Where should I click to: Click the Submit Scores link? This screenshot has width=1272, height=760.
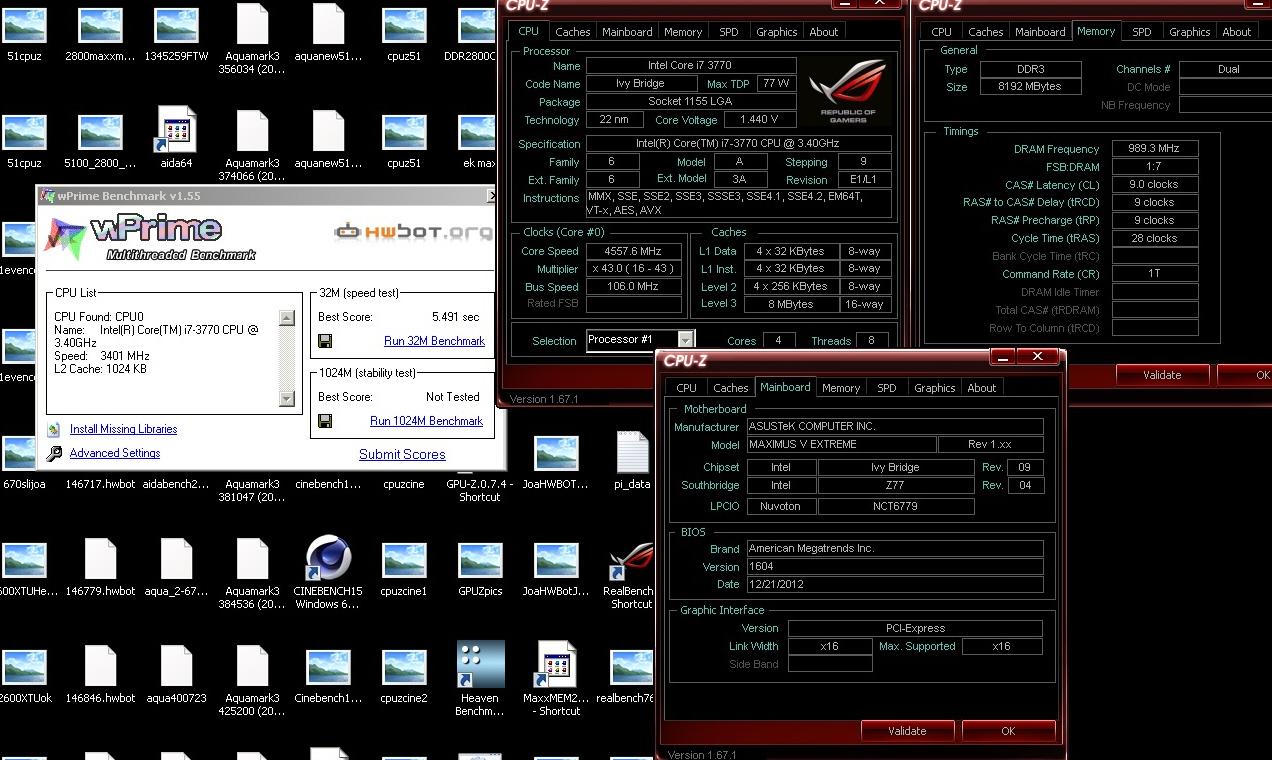402,454
